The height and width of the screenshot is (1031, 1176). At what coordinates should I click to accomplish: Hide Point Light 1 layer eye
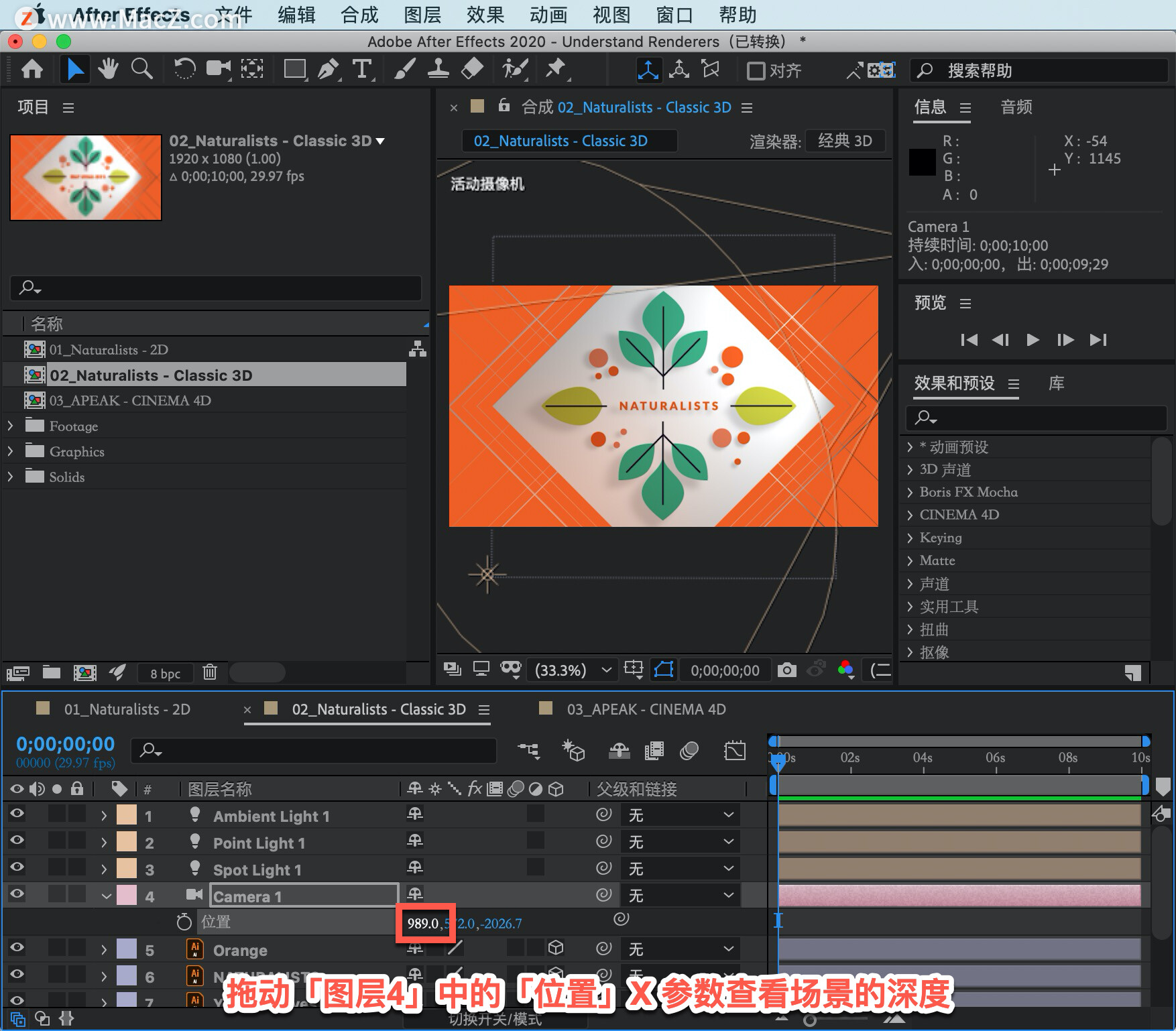[x=17, y=841]
